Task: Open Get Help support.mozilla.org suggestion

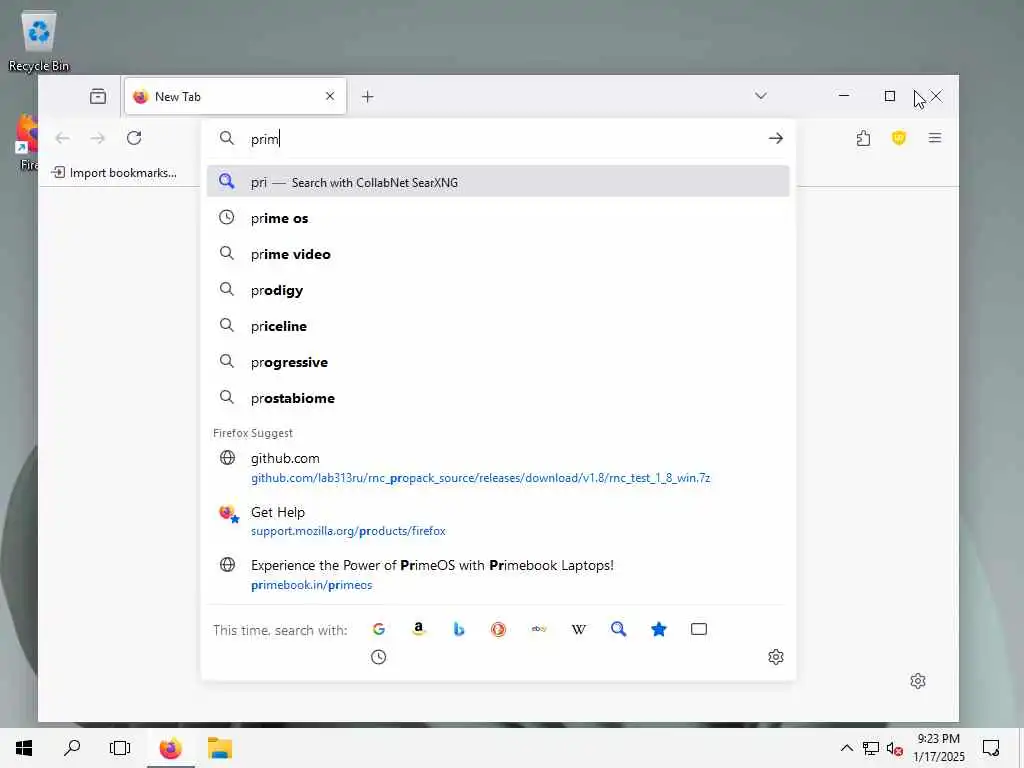Action: pos(498,521)
